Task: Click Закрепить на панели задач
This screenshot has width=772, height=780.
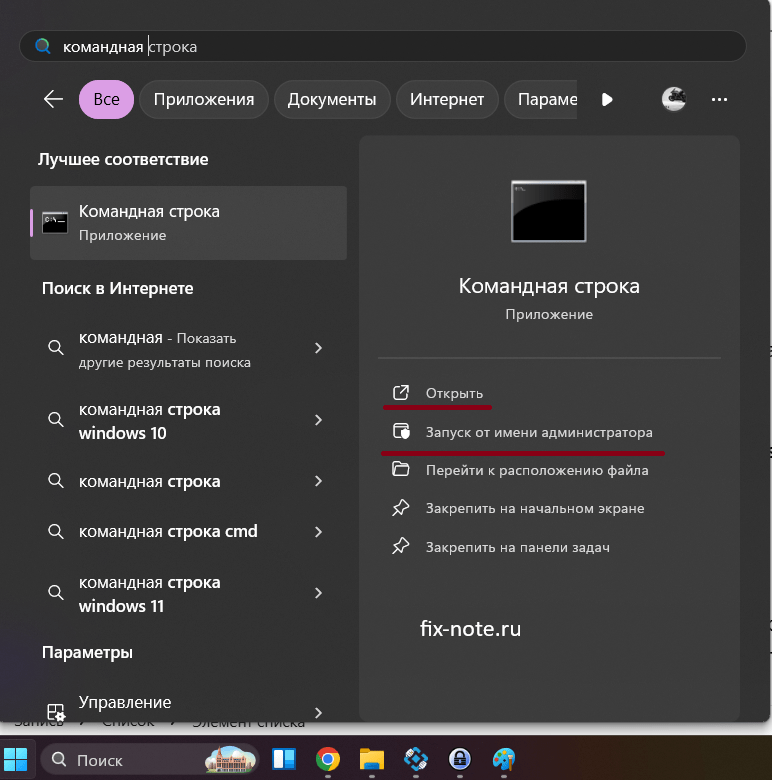Action: click(x=518, y=547)
